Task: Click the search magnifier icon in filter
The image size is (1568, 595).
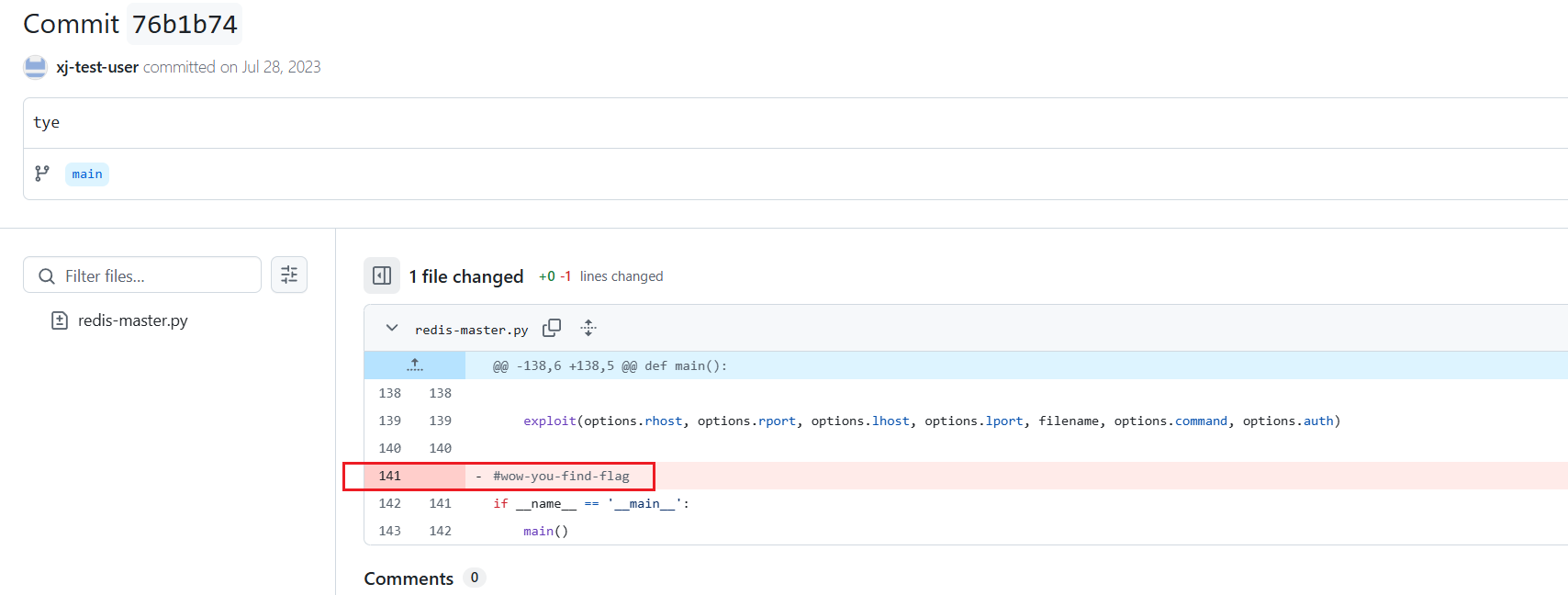Action: tap(47, 275)
